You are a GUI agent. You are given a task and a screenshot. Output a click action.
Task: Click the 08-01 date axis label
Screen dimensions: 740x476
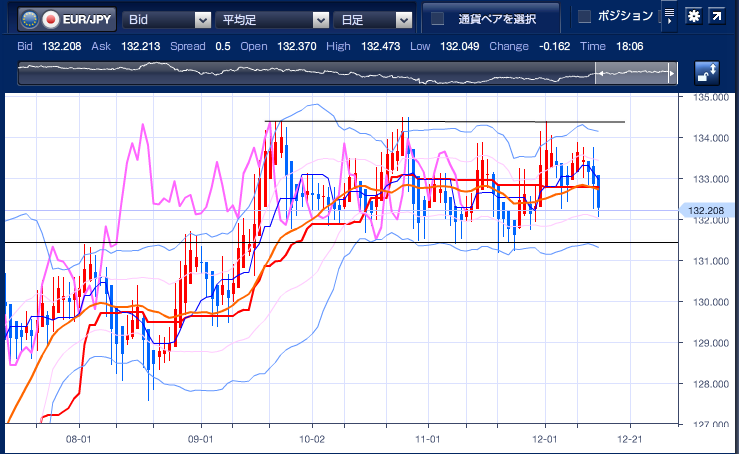pos(78,439)
